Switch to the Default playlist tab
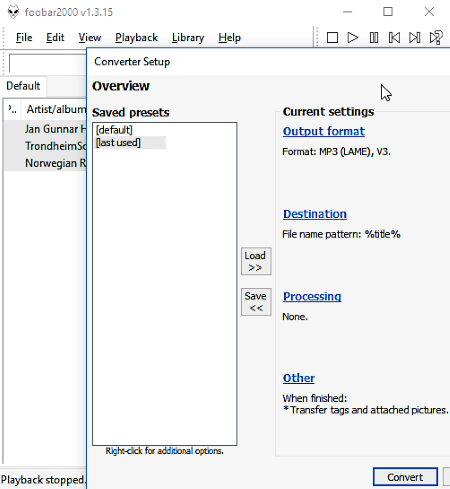The height and width of the screenshot is (489, 450). coord(23,86)
